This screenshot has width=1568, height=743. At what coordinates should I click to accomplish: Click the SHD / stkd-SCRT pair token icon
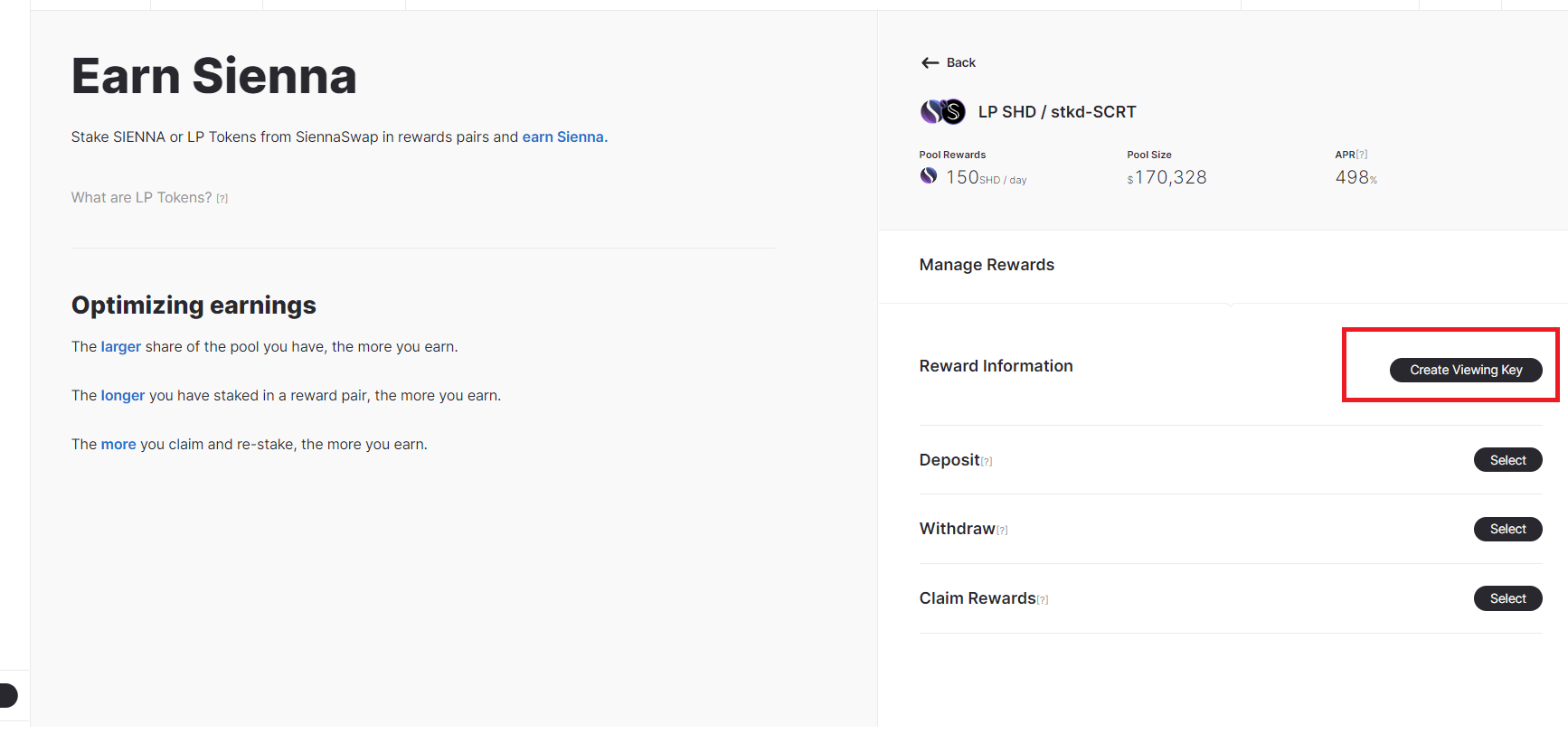(x=942, y=111)
